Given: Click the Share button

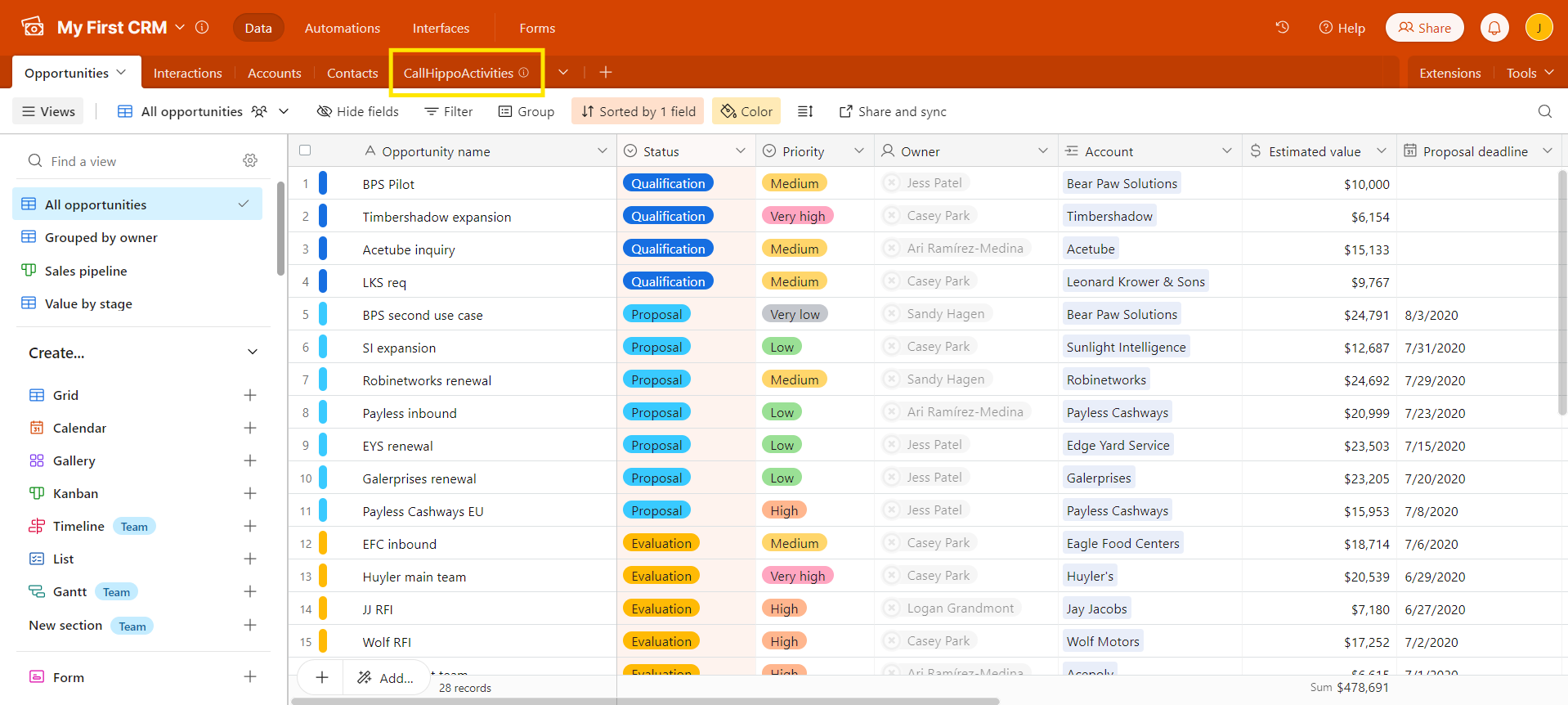Looking at the screenshot, I should [x=1424, y=28].
